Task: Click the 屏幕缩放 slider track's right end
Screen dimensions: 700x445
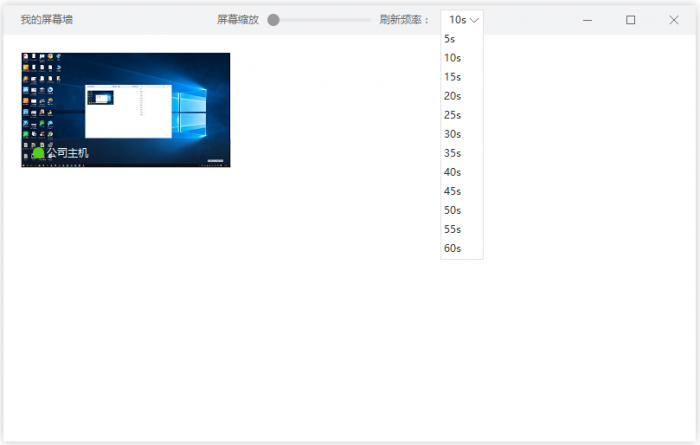Action: click(x=368, y=20)
